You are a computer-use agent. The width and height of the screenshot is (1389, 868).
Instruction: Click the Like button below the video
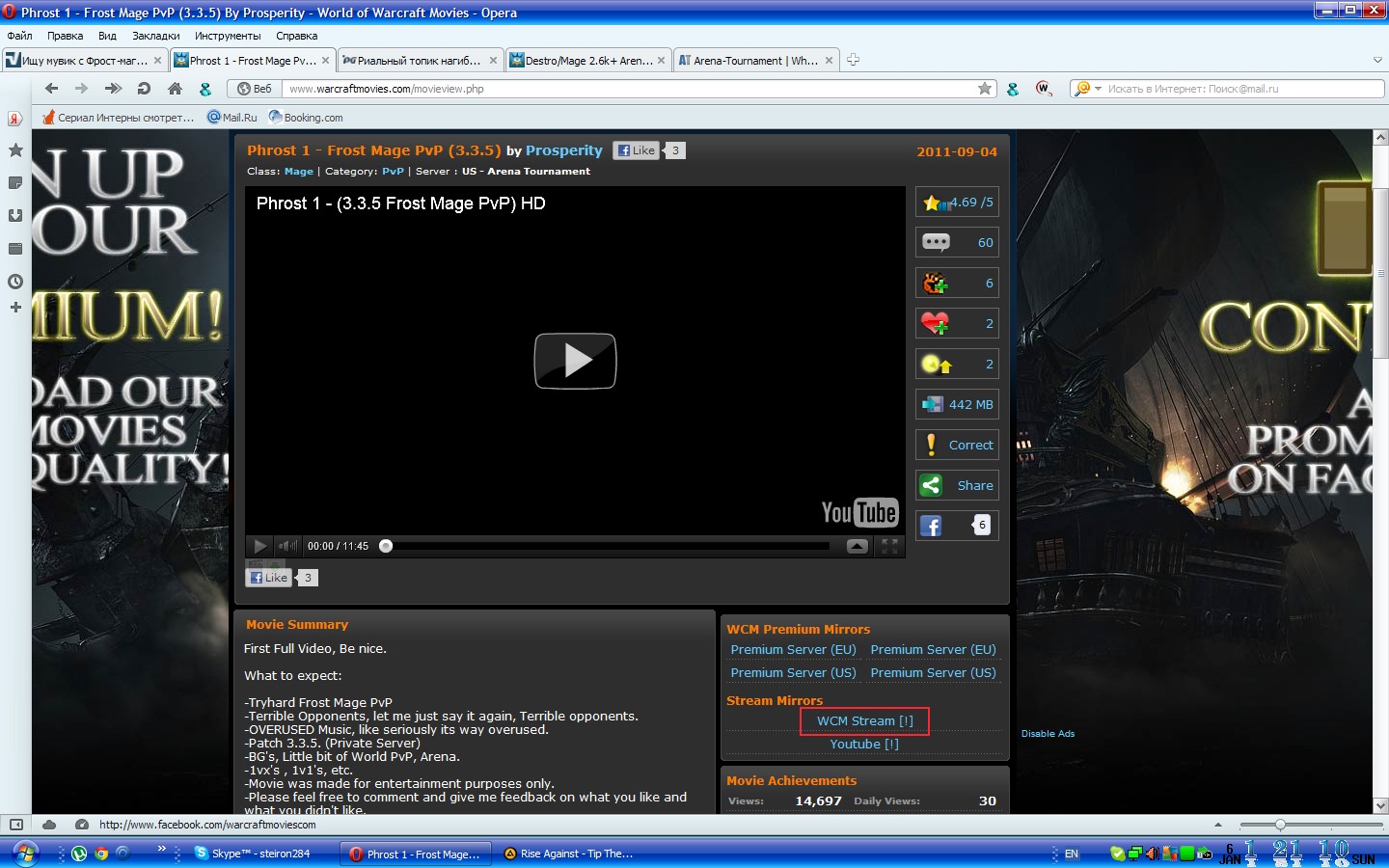(268, 578)
